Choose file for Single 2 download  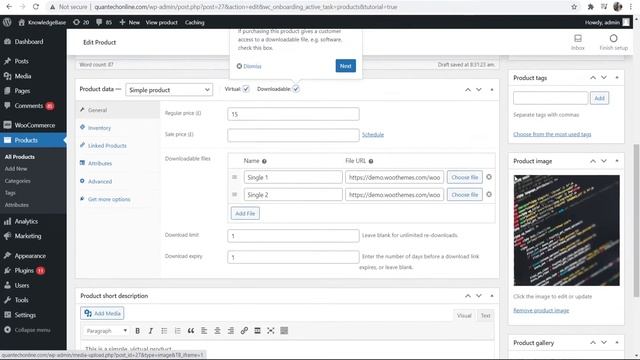coord(464,195)
